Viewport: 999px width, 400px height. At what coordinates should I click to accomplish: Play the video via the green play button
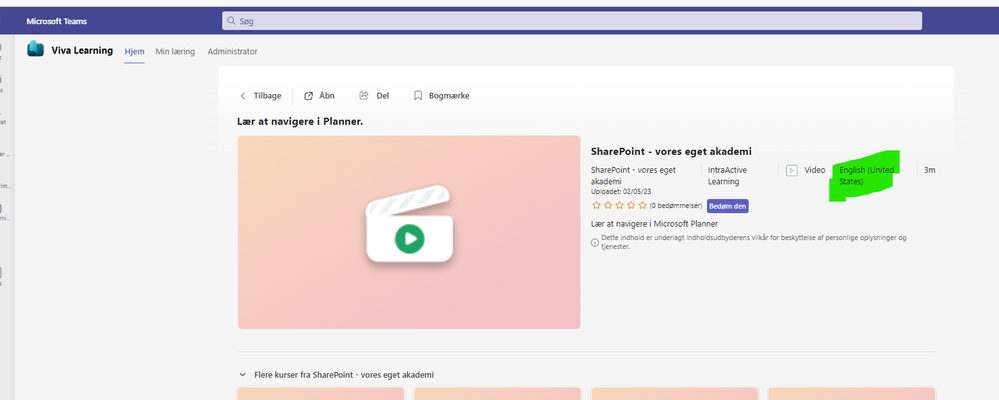409,239
